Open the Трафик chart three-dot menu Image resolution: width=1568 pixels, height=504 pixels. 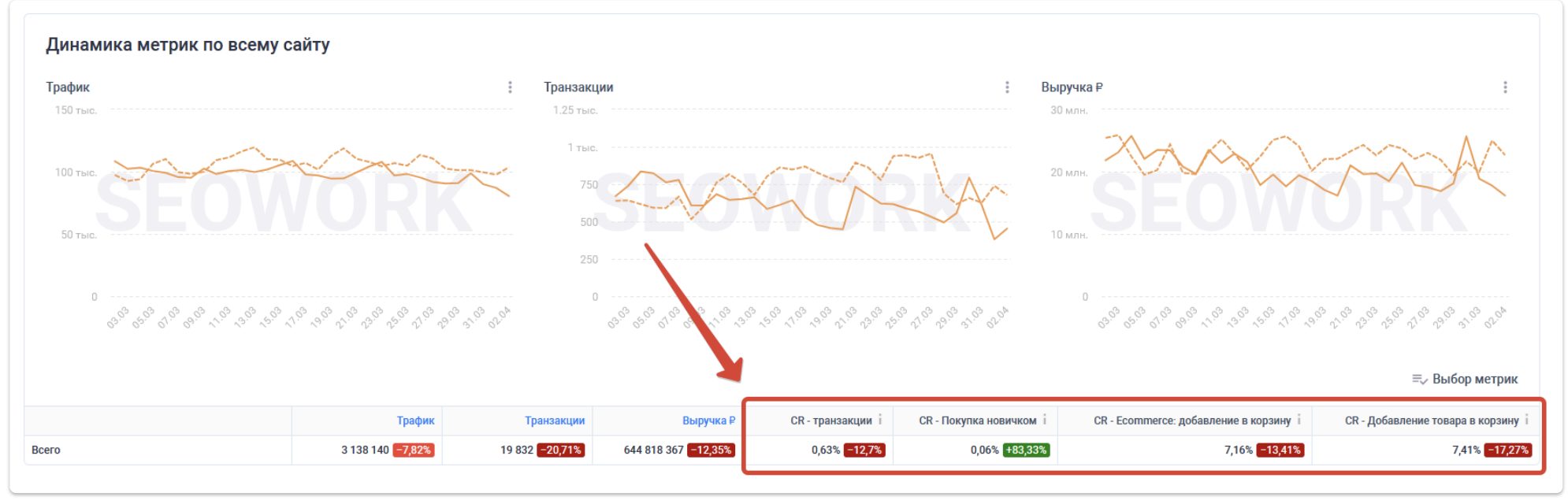(510, 87)
